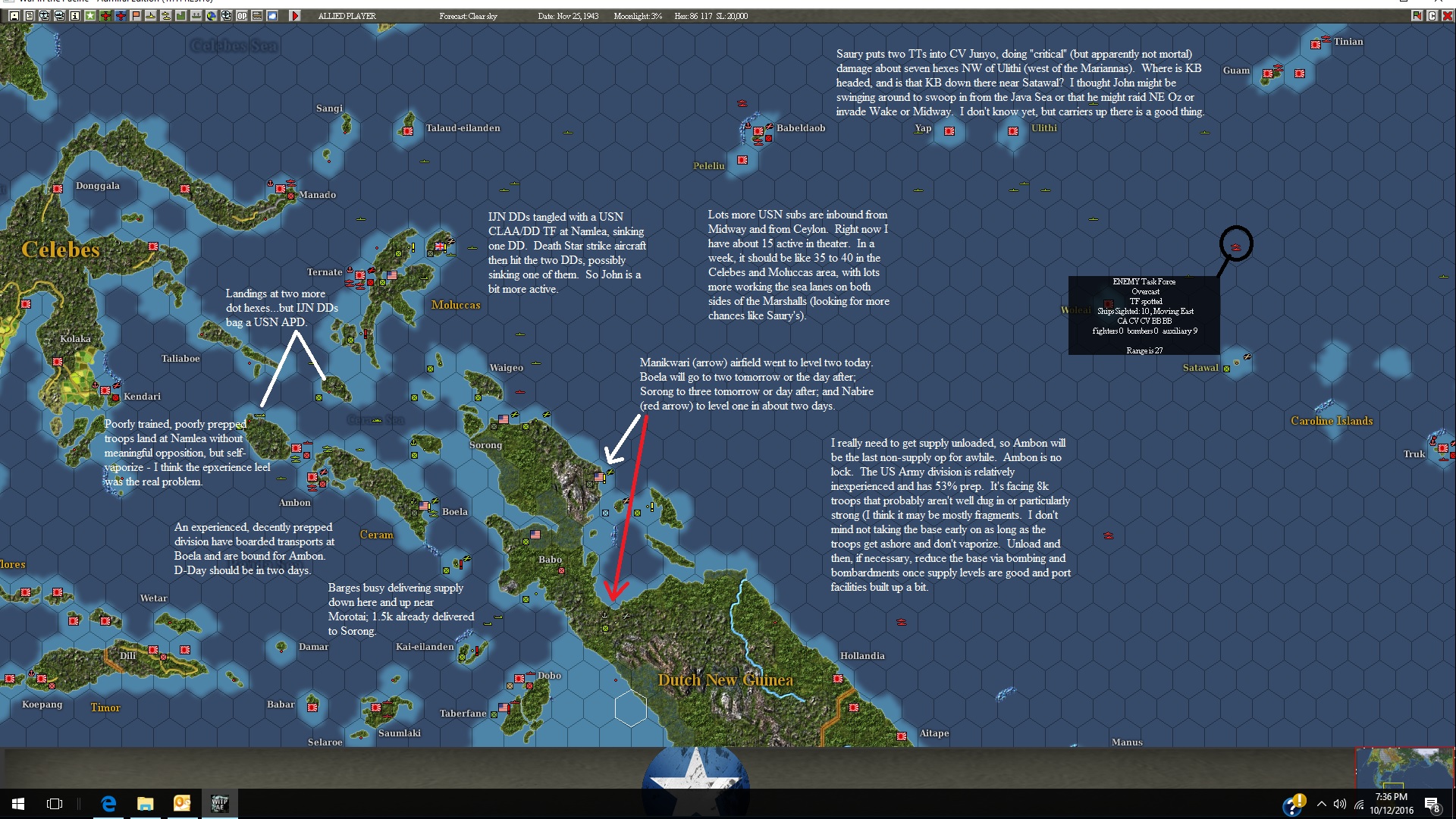1456x819 pixels.
Task: Click the red X icon in the game toolbar
Action: 1447,16
